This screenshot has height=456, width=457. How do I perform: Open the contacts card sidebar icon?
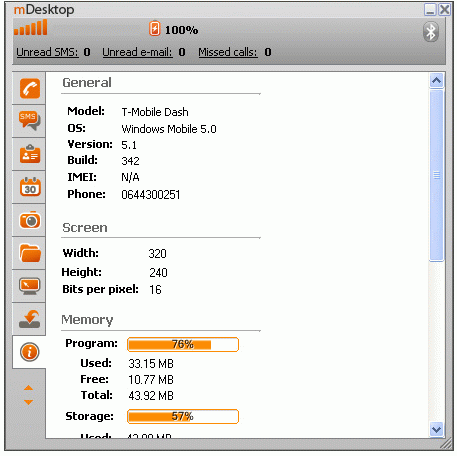(30, 154)
